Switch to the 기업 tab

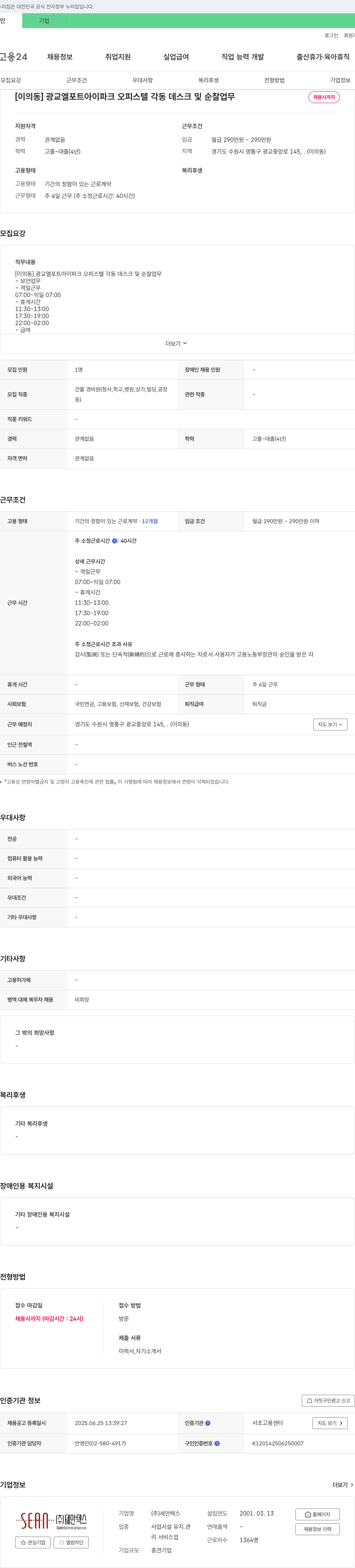44,21
